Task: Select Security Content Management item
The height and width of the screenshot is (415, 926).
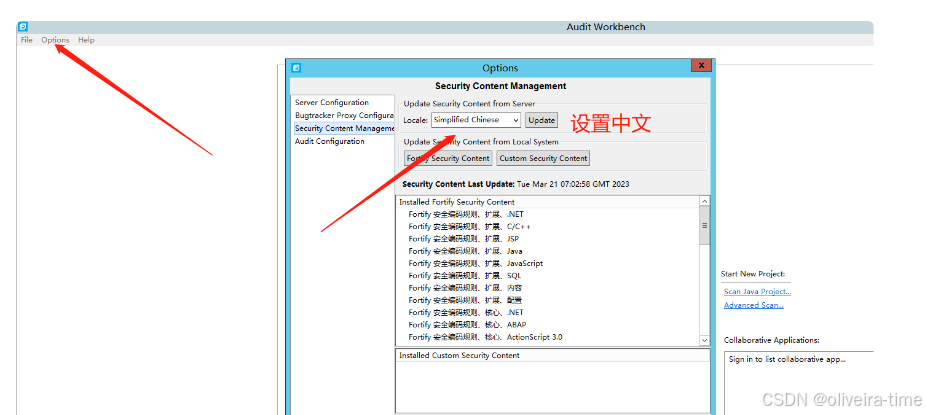Action: (x=344, y=129)
